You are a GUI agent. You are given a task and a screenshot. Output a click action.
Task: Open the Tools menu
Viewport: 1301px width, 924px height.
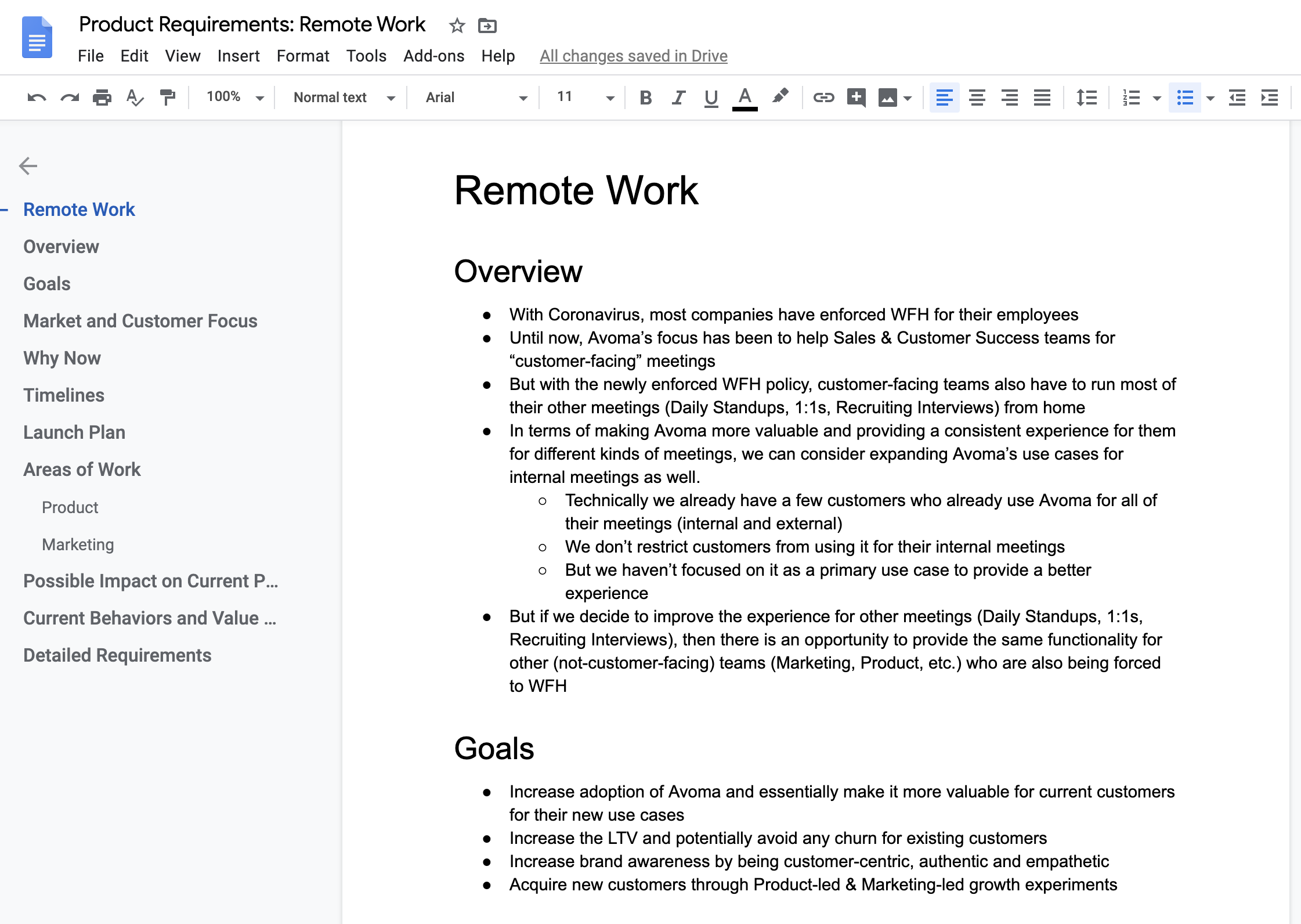tap(366, 56)
